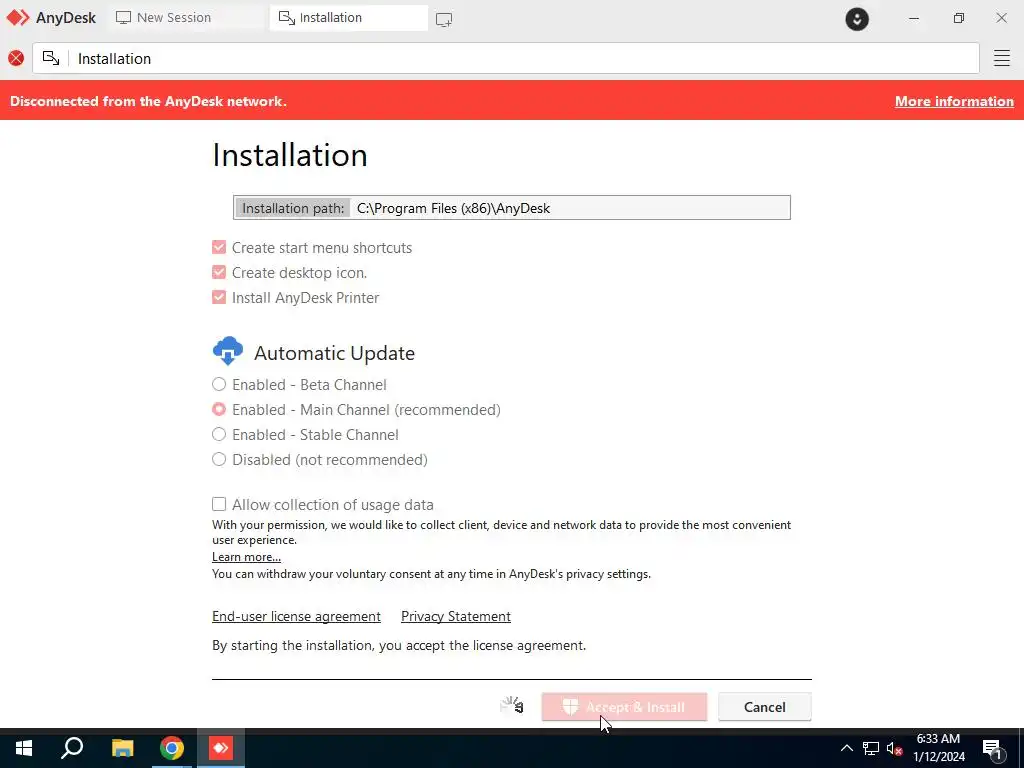The width and height of the screenshot is (1024, 768).
Task: Show hidden system tray icons
Action: coord(846,748)
